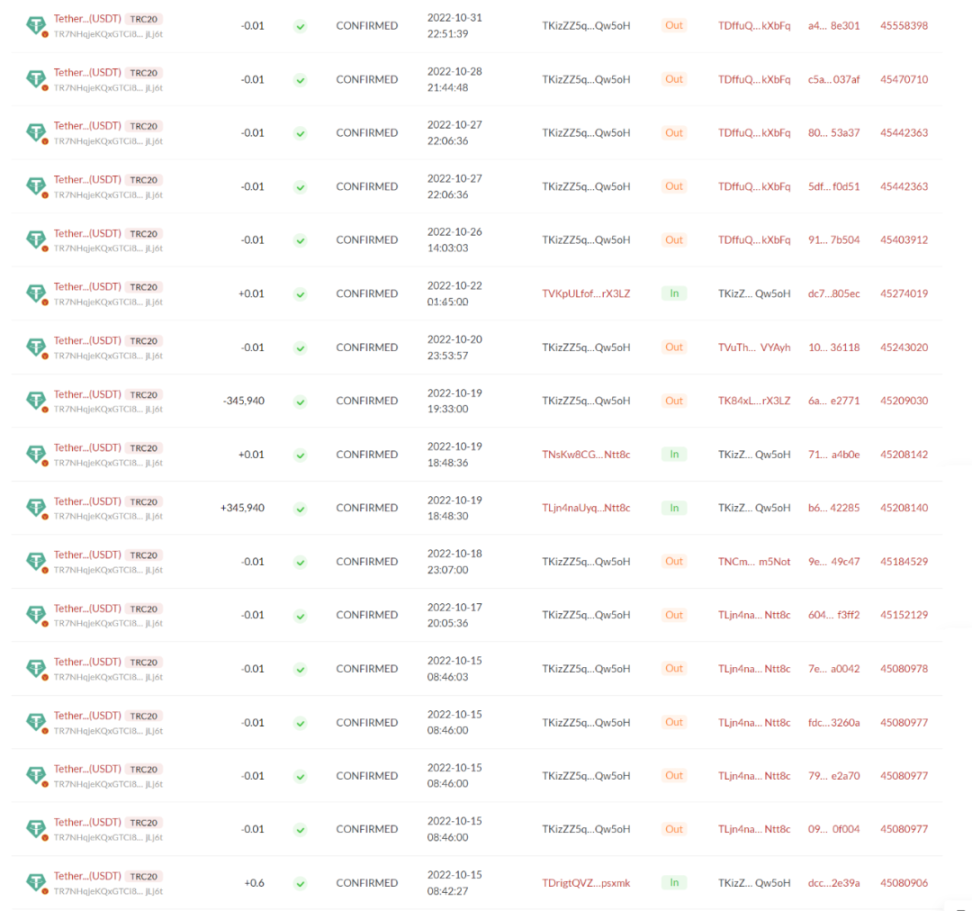Open recipient address TVuTh...VYAyh

[754, 347]
